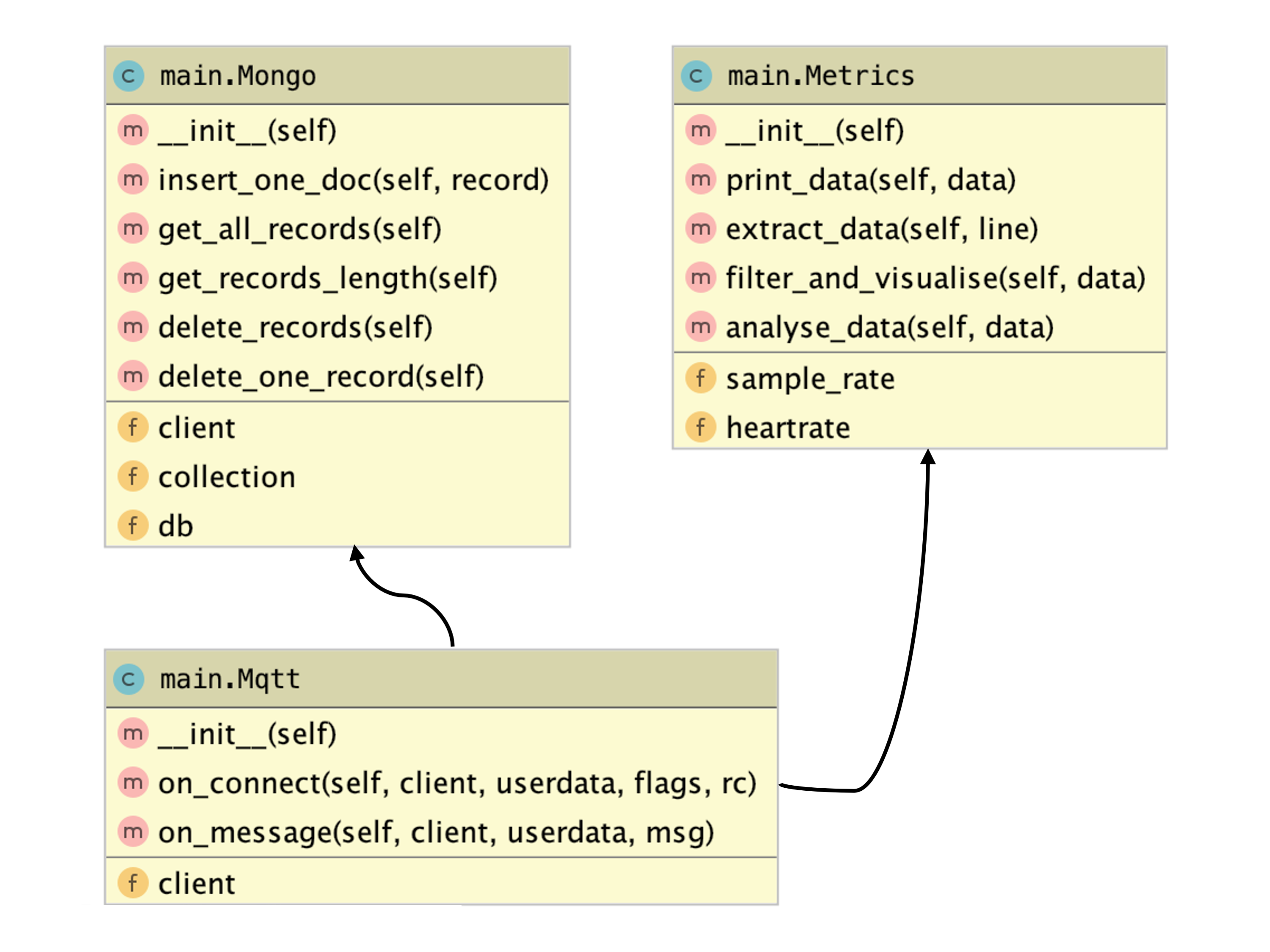The width and height of the screenshot is (1270, 952).
Task: Click field icon next to sample_rate
Action: click(x=700, y=378)
